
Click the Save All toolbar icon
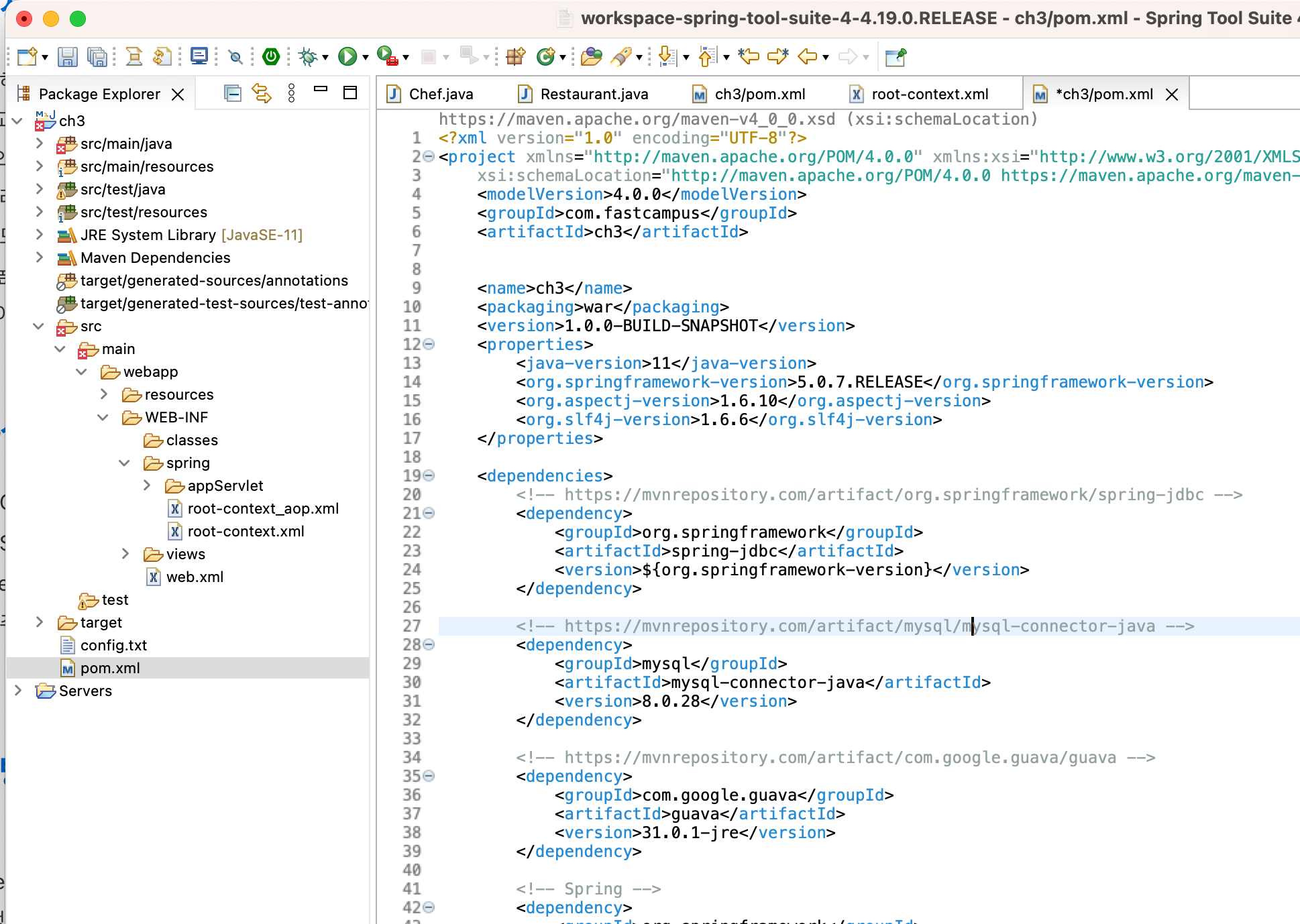97,57
